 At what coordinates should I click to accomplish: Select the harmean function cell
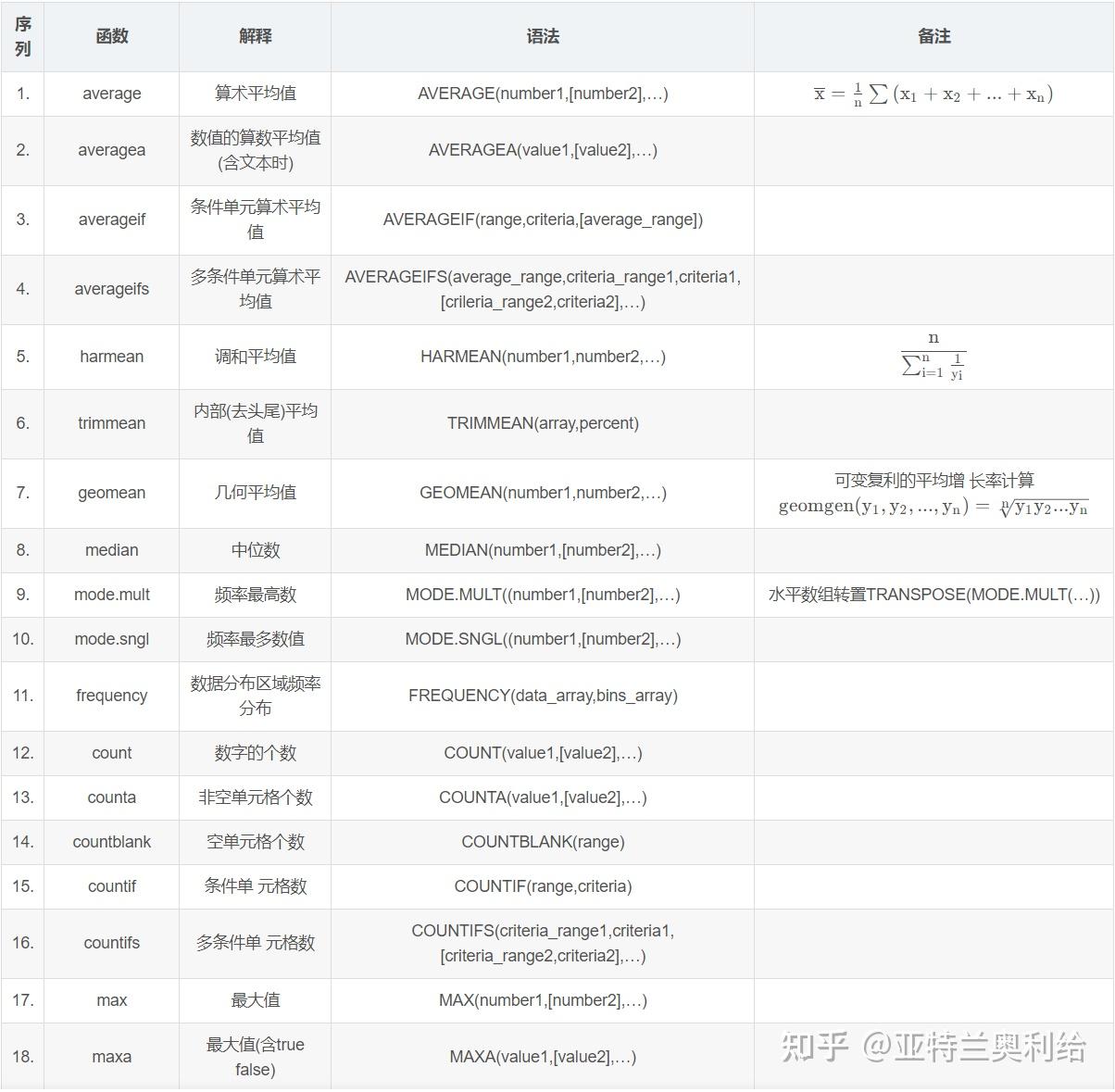[x=111, y=357]
